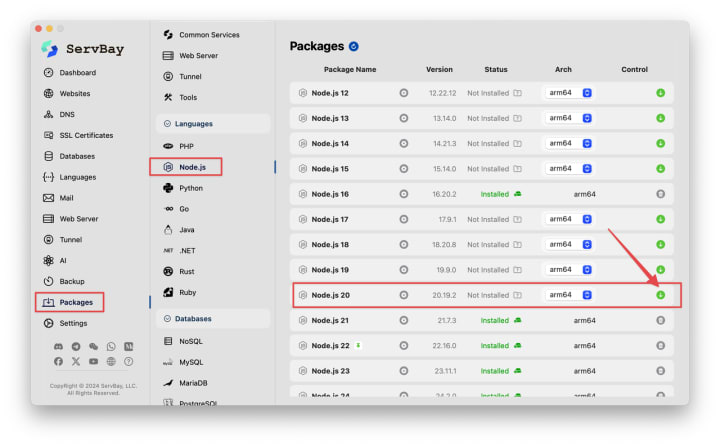Select MariaDB in the package categories
Viewport: 720px width, 446px height.
[x=186, y=383]
